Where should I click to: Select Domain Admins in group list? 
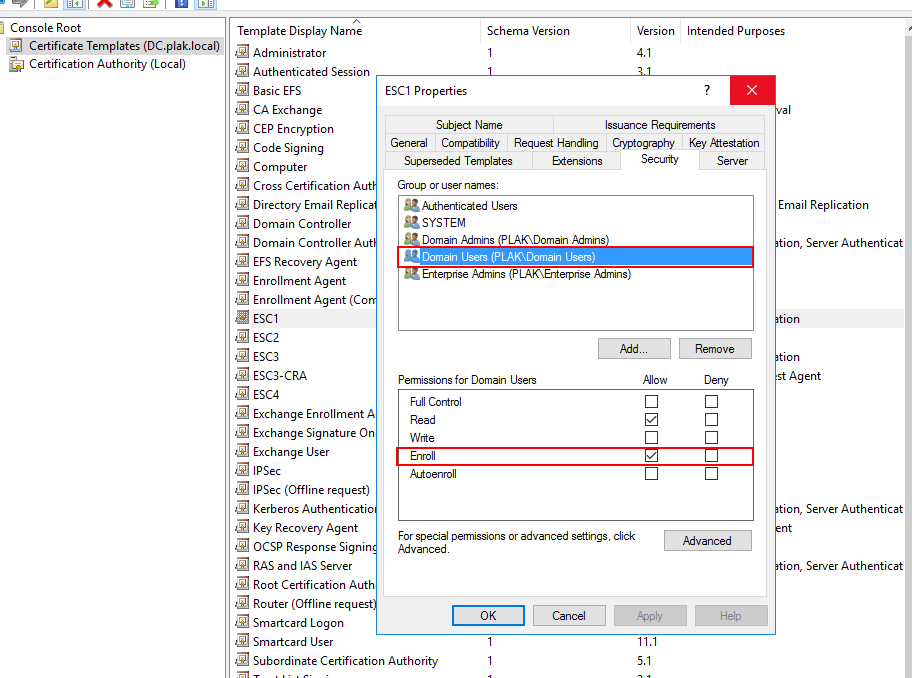click(515, 240)
